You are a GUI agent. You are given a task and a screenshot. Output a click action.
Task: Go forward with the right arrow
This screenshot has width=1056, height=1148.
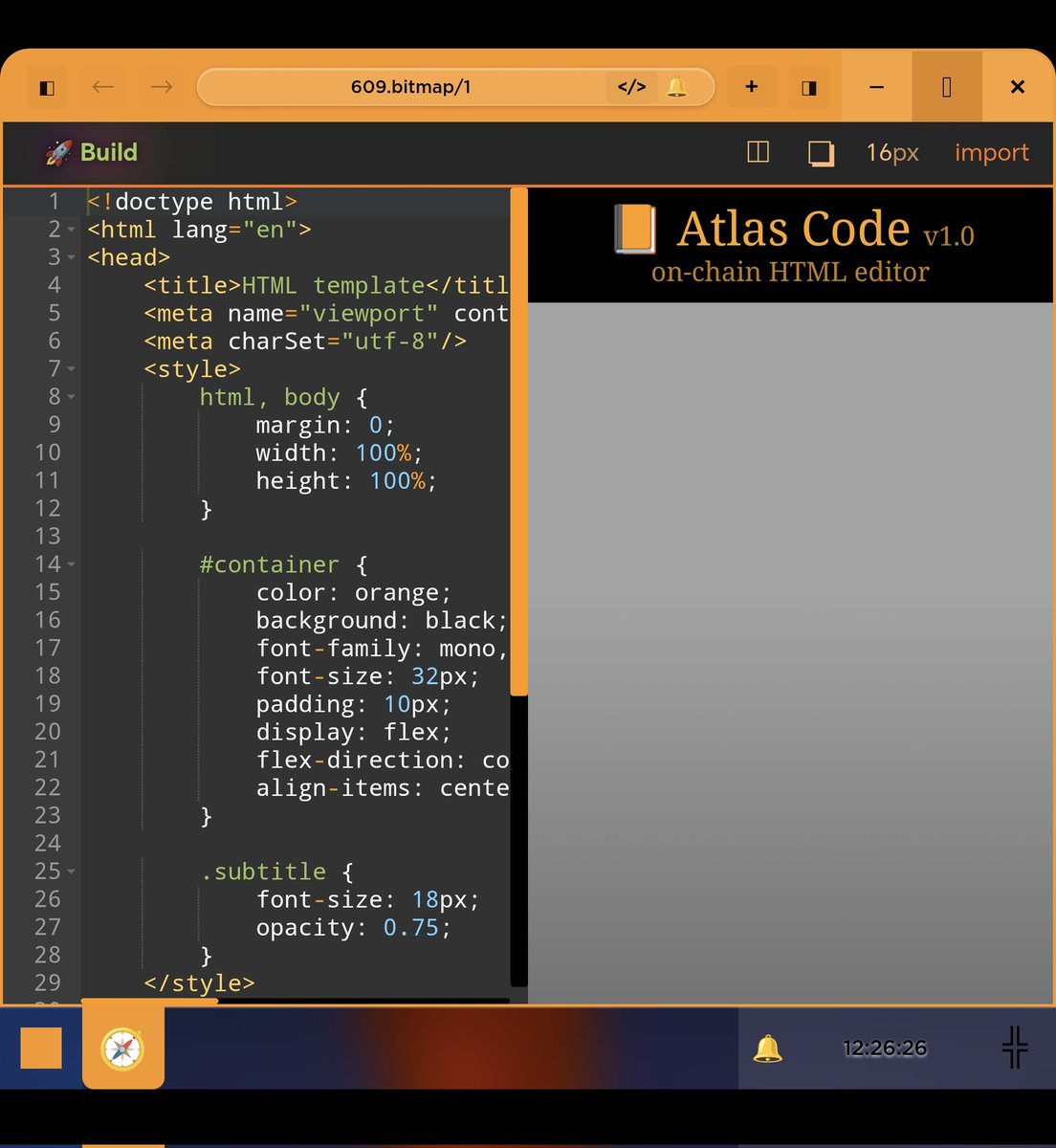tap(162, 87)
